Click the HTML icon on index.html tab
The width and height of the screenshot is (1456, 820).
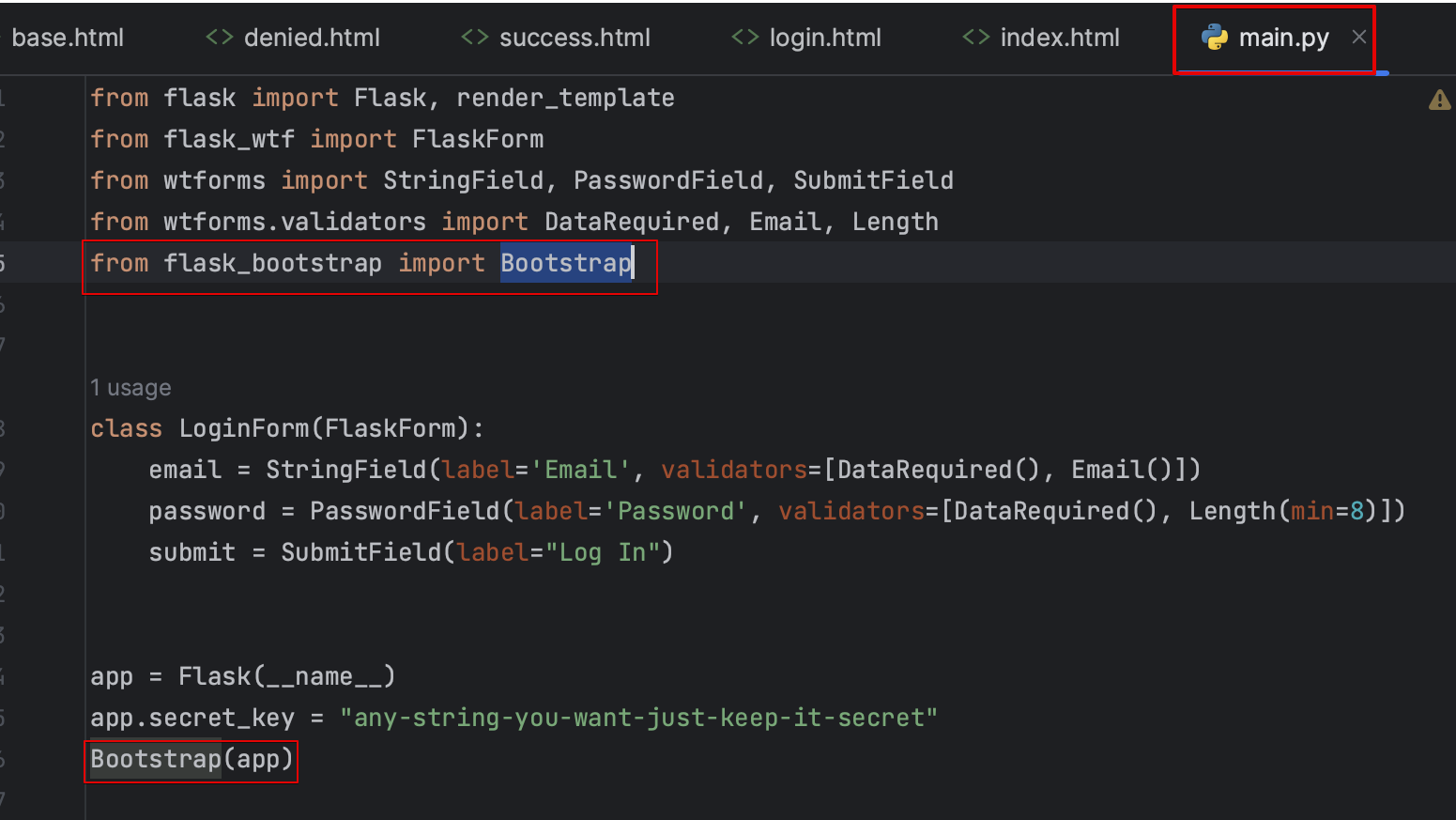click(975, 37)
